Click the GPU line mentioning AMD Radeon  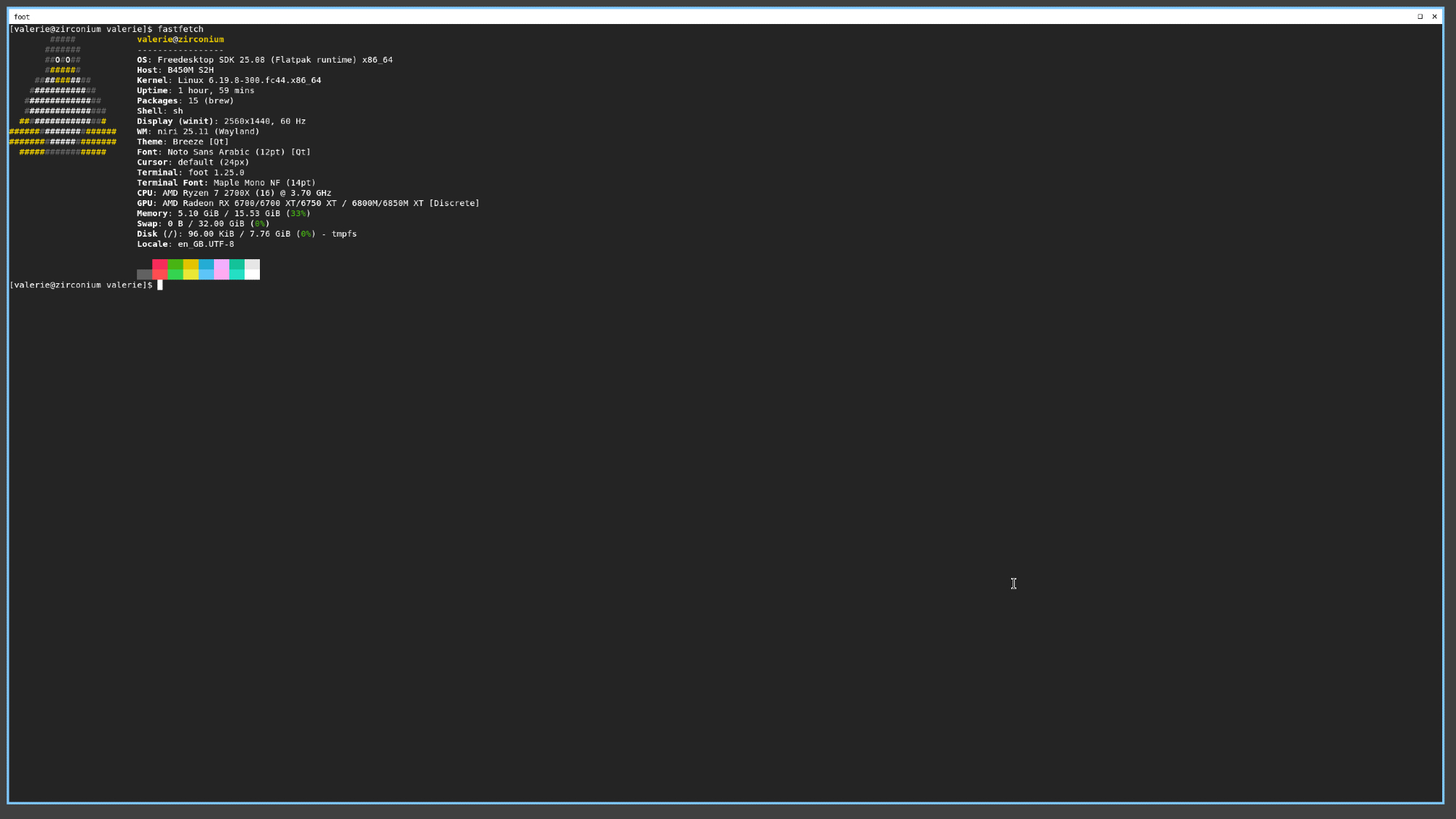[x=308, y=203]
